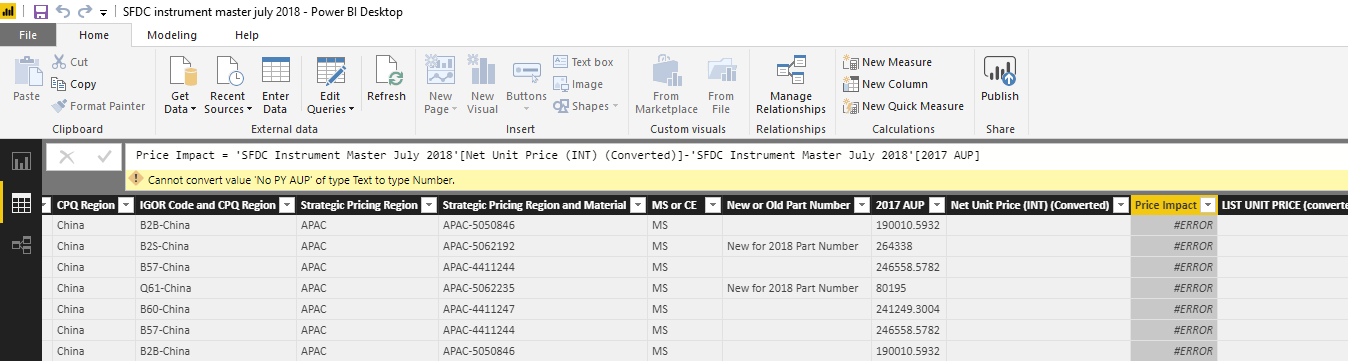Click the Publish button
The width and height of the screenshot is (1348, 361).
coord(1000,80)
